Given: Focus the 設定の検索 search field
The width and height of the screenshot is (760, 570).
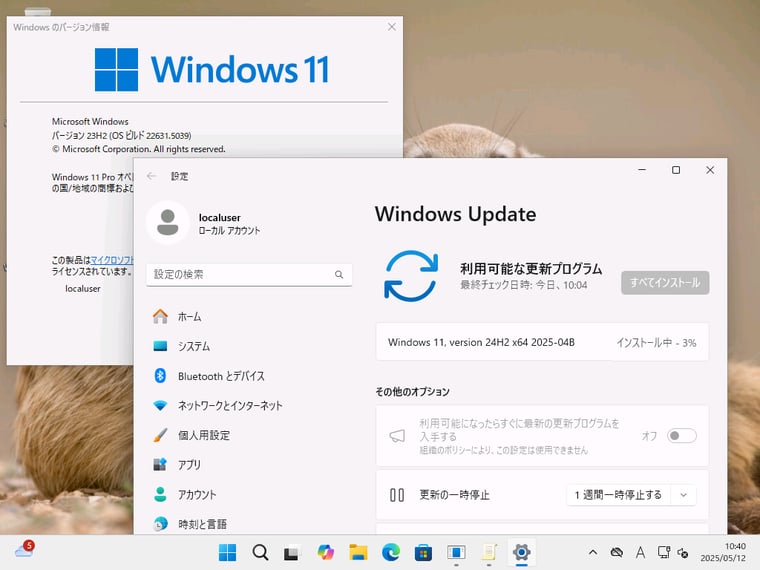Looking at the screenshot, I should coord(249,275).
